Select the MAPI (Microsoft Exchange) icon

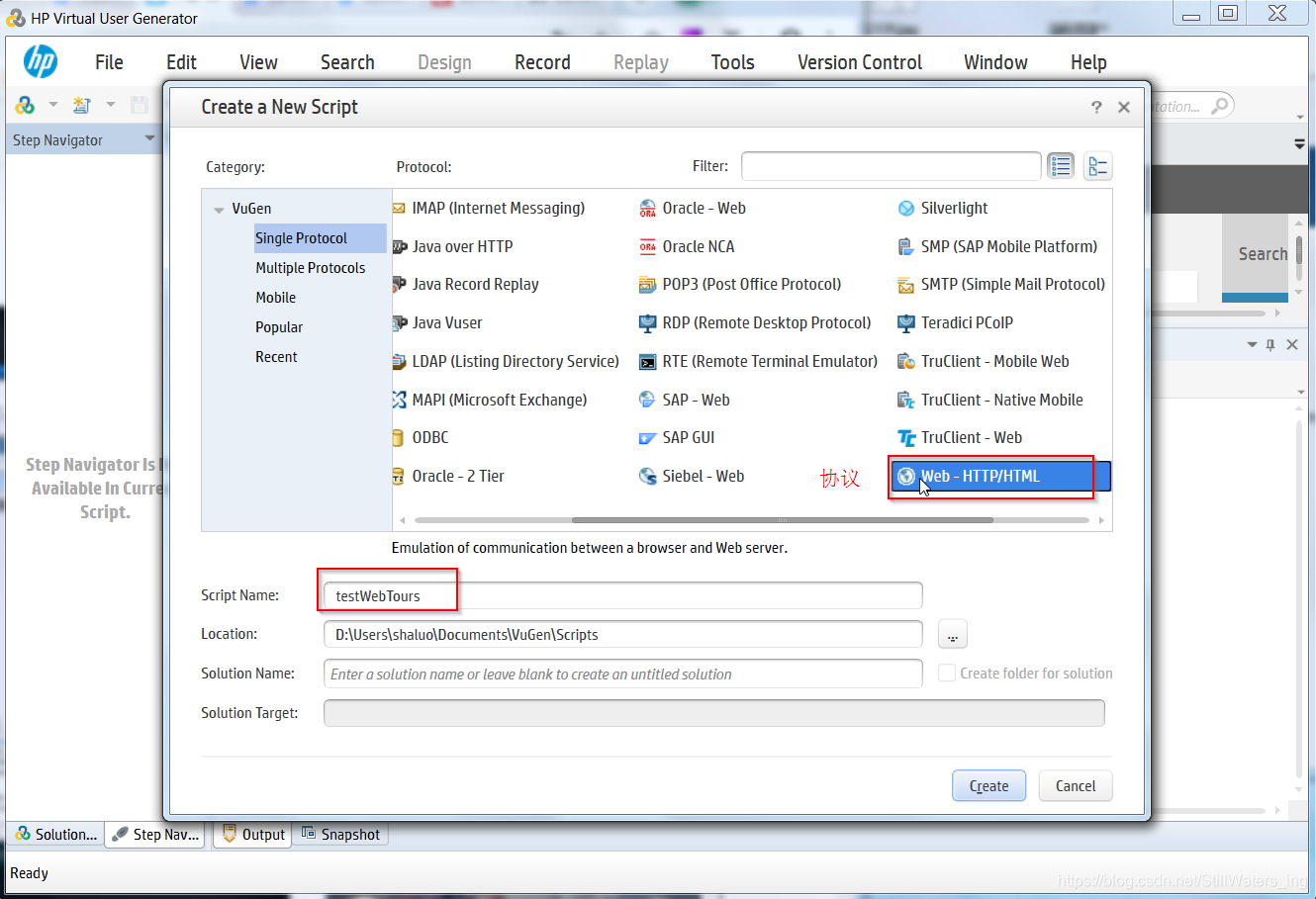click(x=400, y=401)
